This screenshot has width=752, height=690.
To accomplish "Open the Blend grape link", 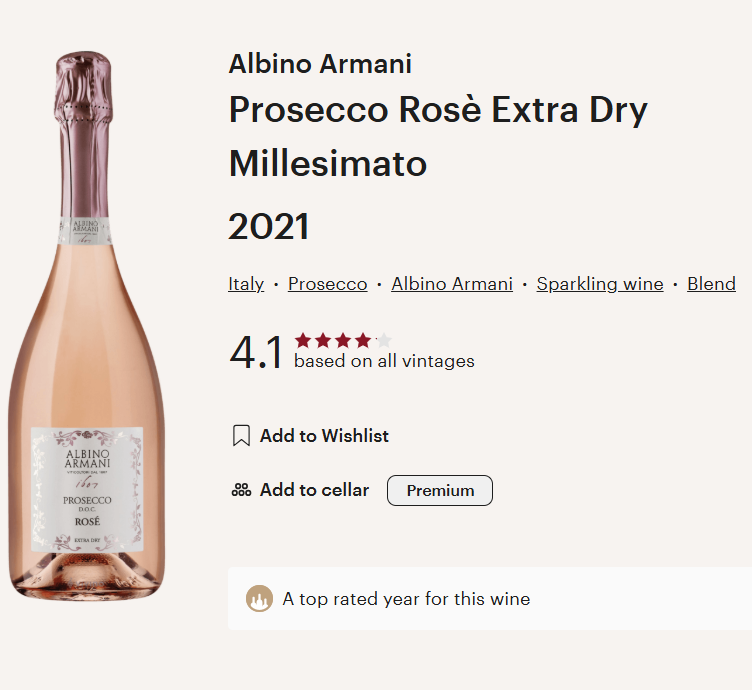I will pyautogui.click(x=711, y=284).
